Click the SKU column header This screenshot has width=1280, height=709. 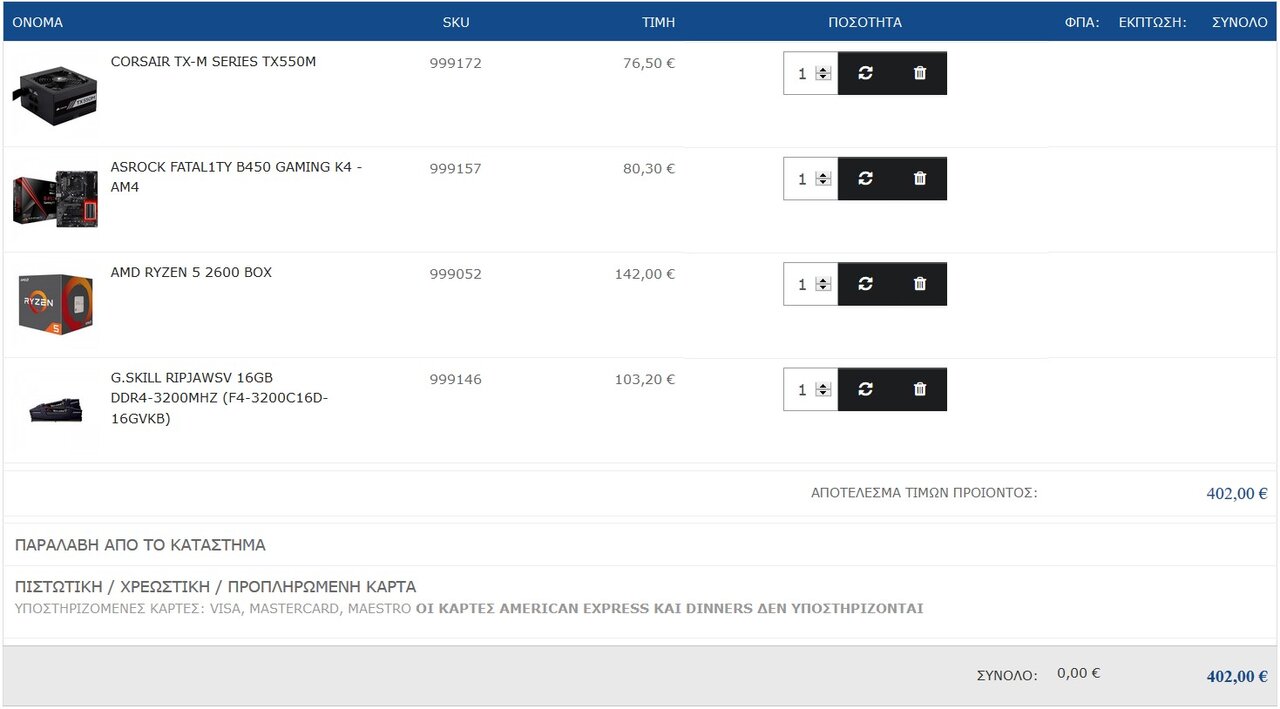point(456,22)
